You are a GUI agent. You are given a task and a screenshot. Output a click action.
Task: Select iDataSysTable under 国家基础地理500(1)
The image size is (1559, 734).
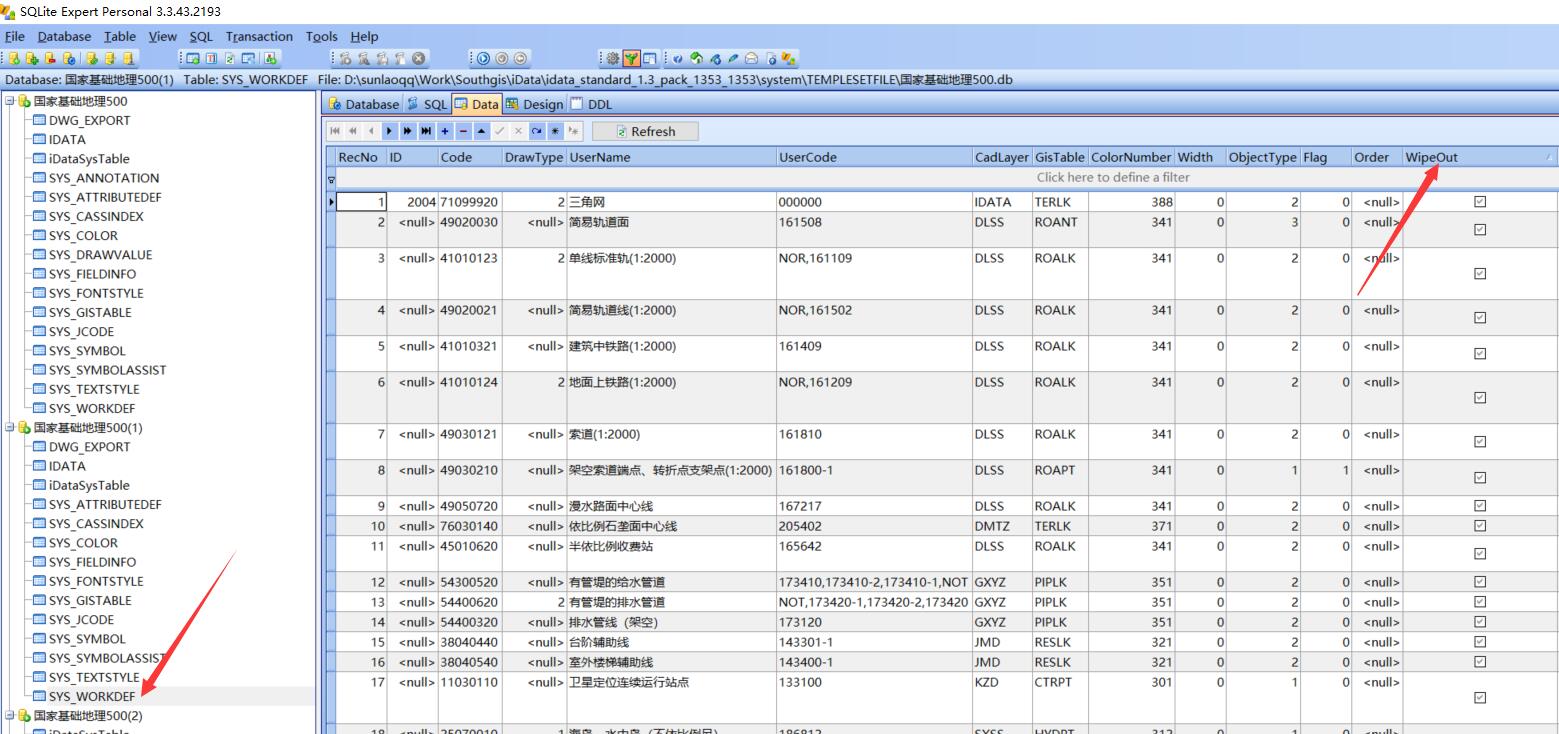[x=89, y=485]
